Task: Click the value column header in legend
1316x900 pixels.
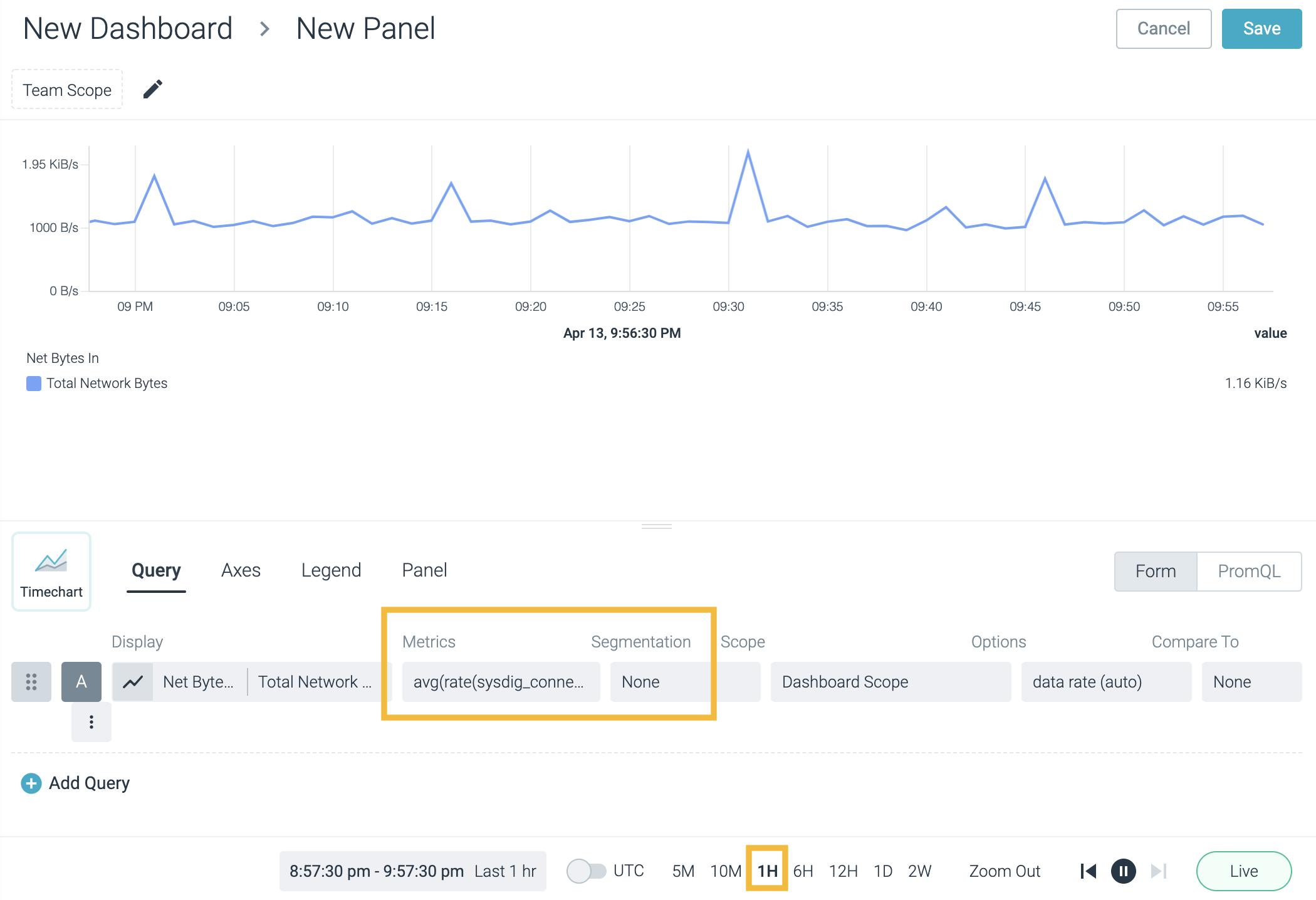Action: 1270,333
